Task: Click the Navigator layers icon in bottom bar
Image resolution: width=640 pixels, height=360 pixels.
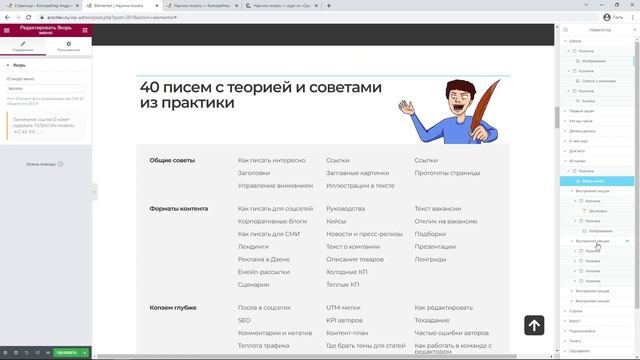Action: click(16, 353)
